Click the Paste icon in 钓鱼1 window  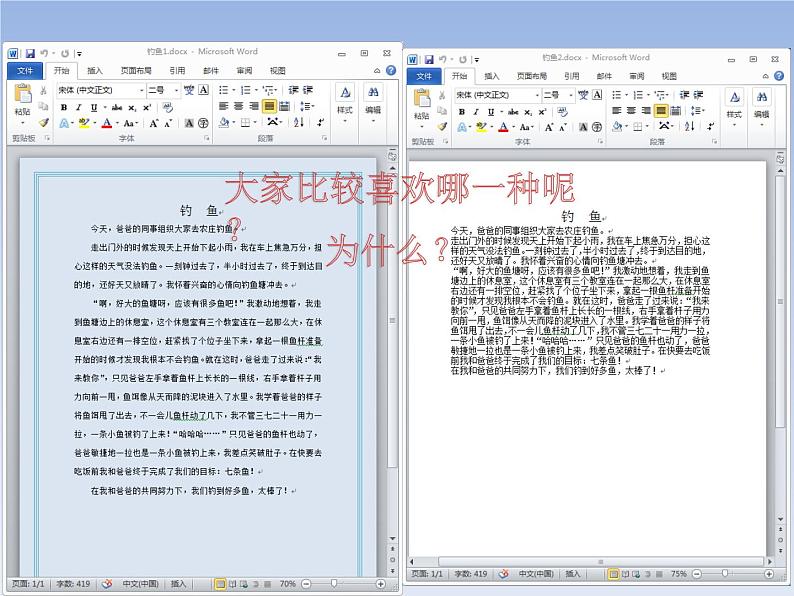[x=22, y=94]
